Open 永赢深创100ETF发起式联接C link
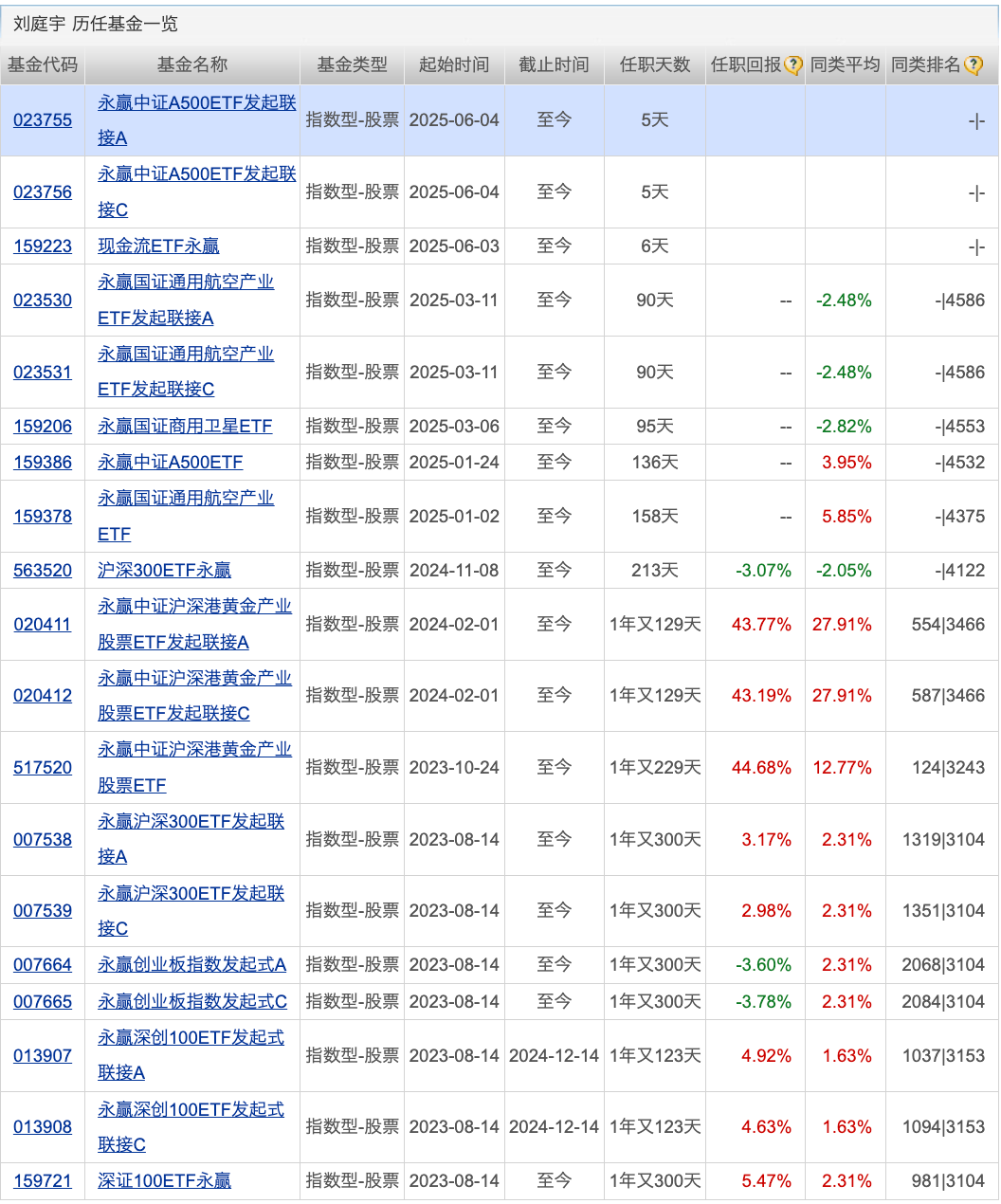This screenshot has width=1001, height=1204. click(x=191, y=1127)
